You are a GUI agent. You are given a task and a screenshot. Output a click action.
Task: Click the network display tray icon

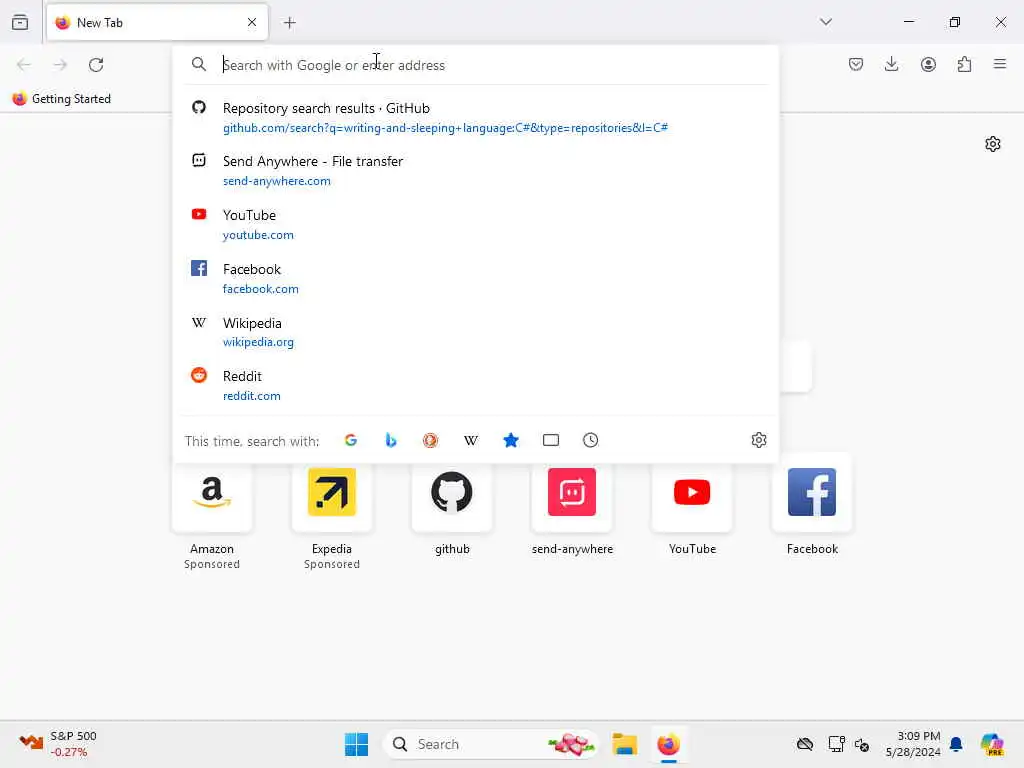click(x=836, y=744)
